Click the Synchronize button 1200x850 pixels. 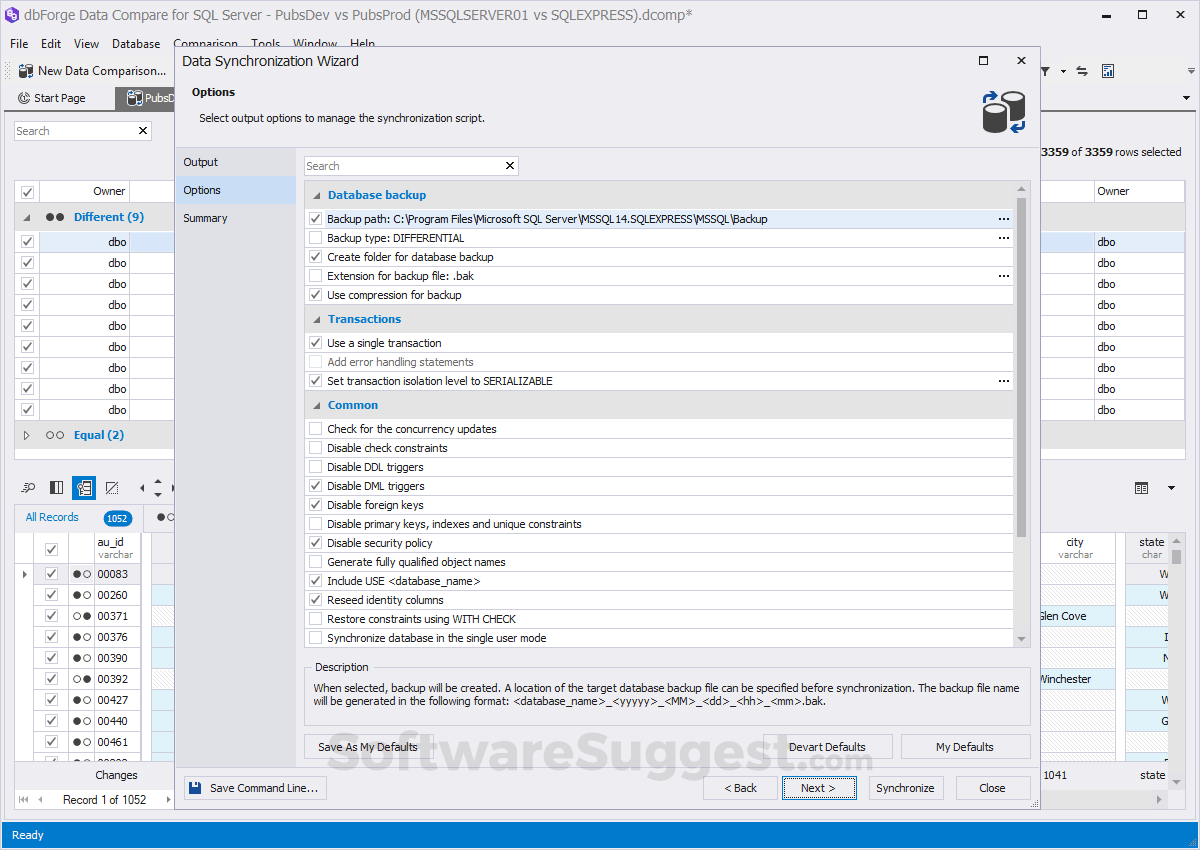pos(905,788)
